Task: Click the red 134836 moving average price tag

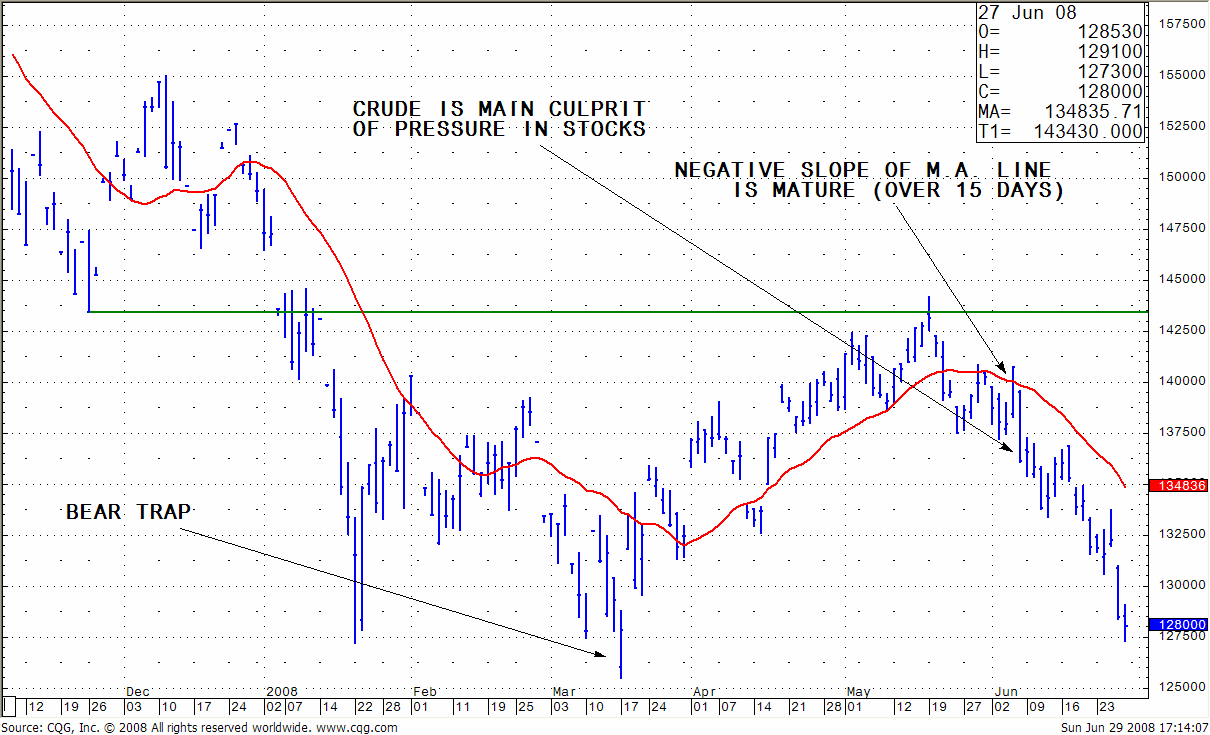Action: pyautogui.click(x=1181, y=486)
